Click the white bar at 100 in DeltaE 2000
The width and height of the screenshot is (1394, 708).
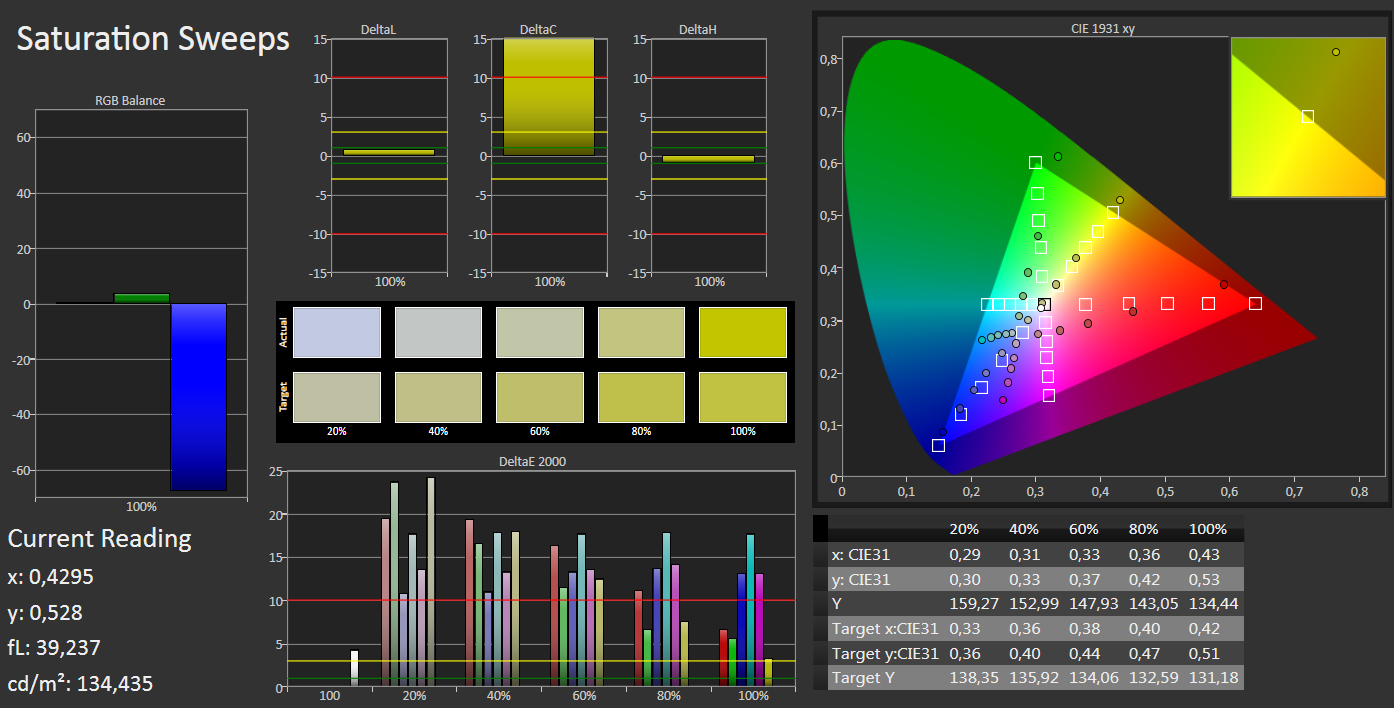point(354,668)
